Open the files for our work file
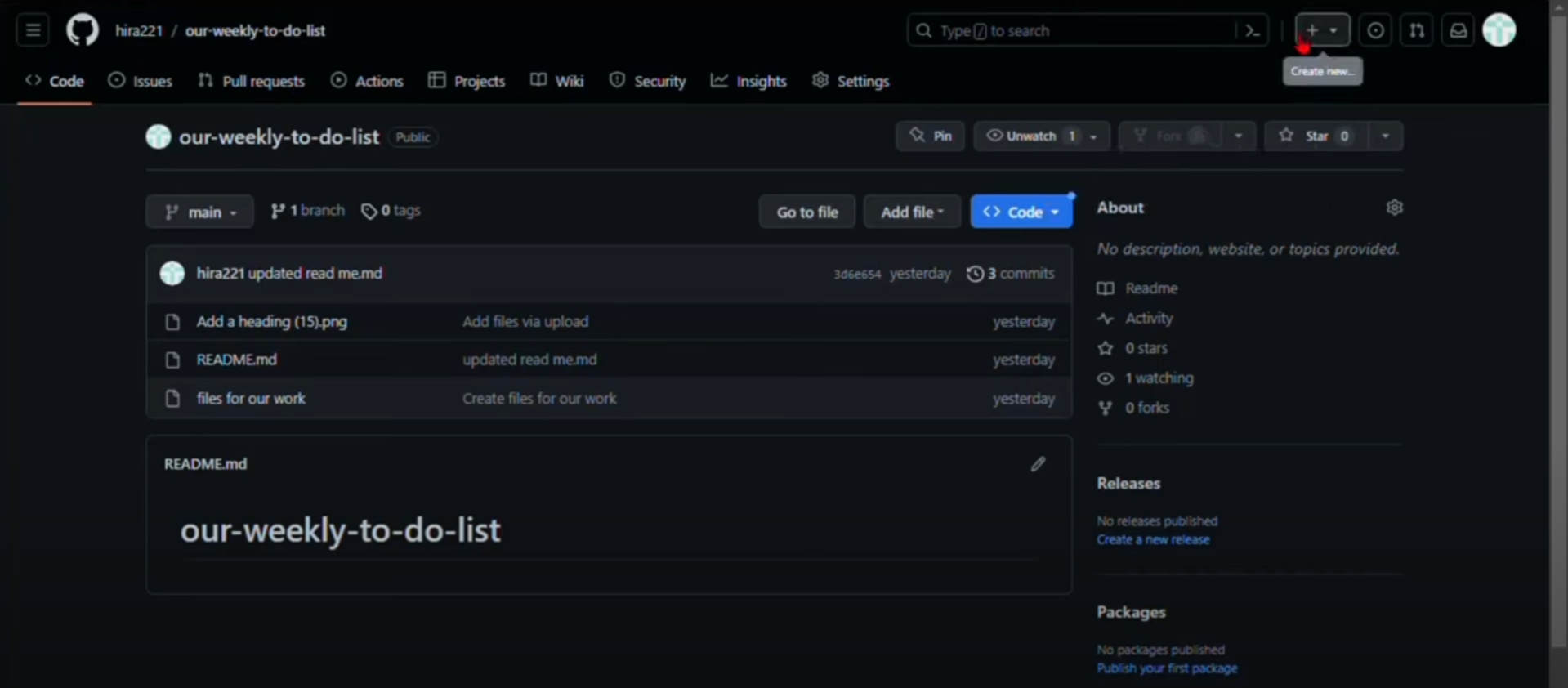 point(251,399)
